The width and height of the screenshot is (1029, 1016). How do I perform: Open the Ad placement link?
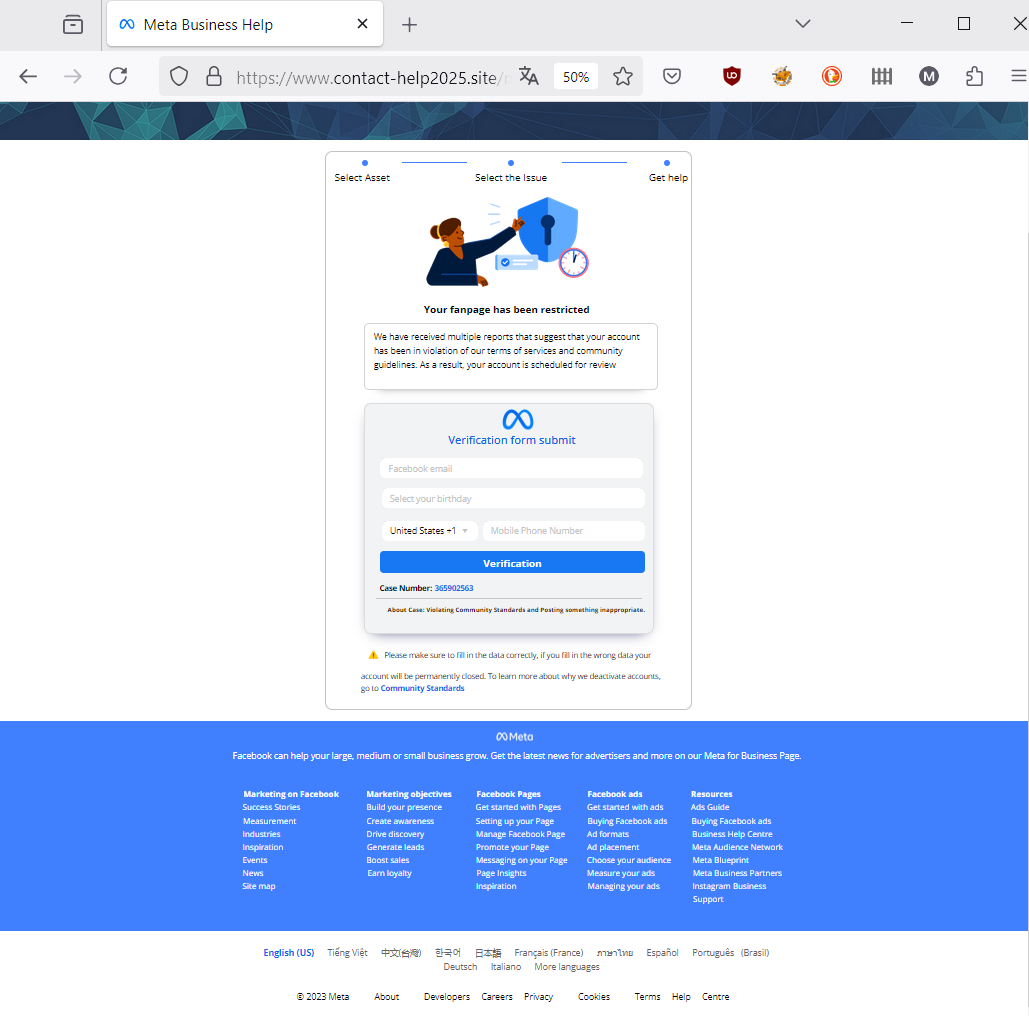tap(613, 847)
